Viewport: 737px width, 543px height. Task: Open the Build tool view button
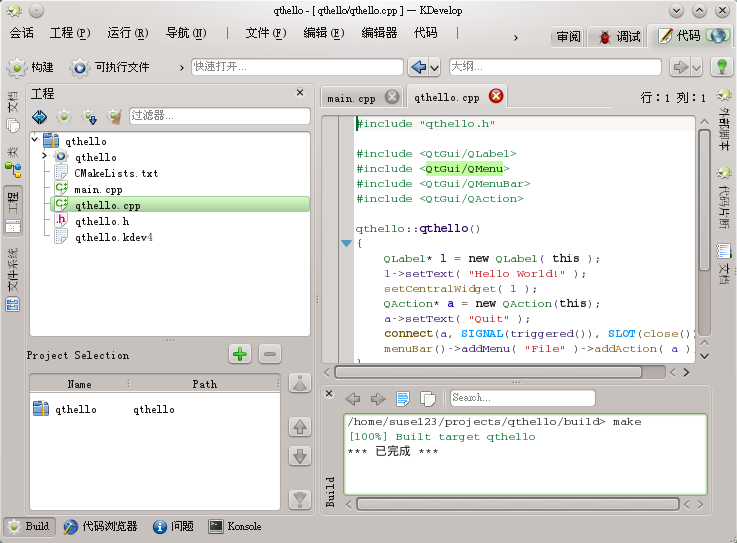29,526
